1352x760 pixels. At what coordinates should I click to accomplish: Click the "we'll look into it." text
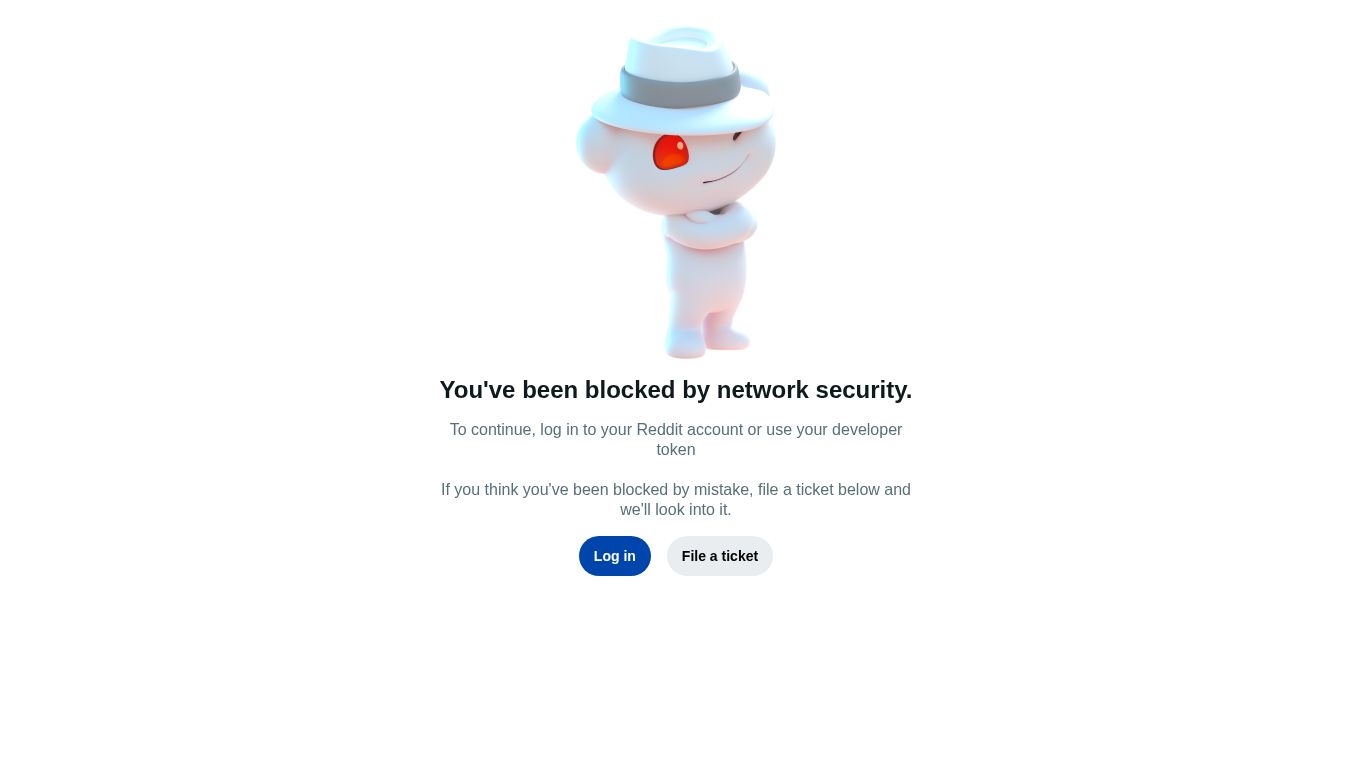pyautogui.click(x=676, y=510)
